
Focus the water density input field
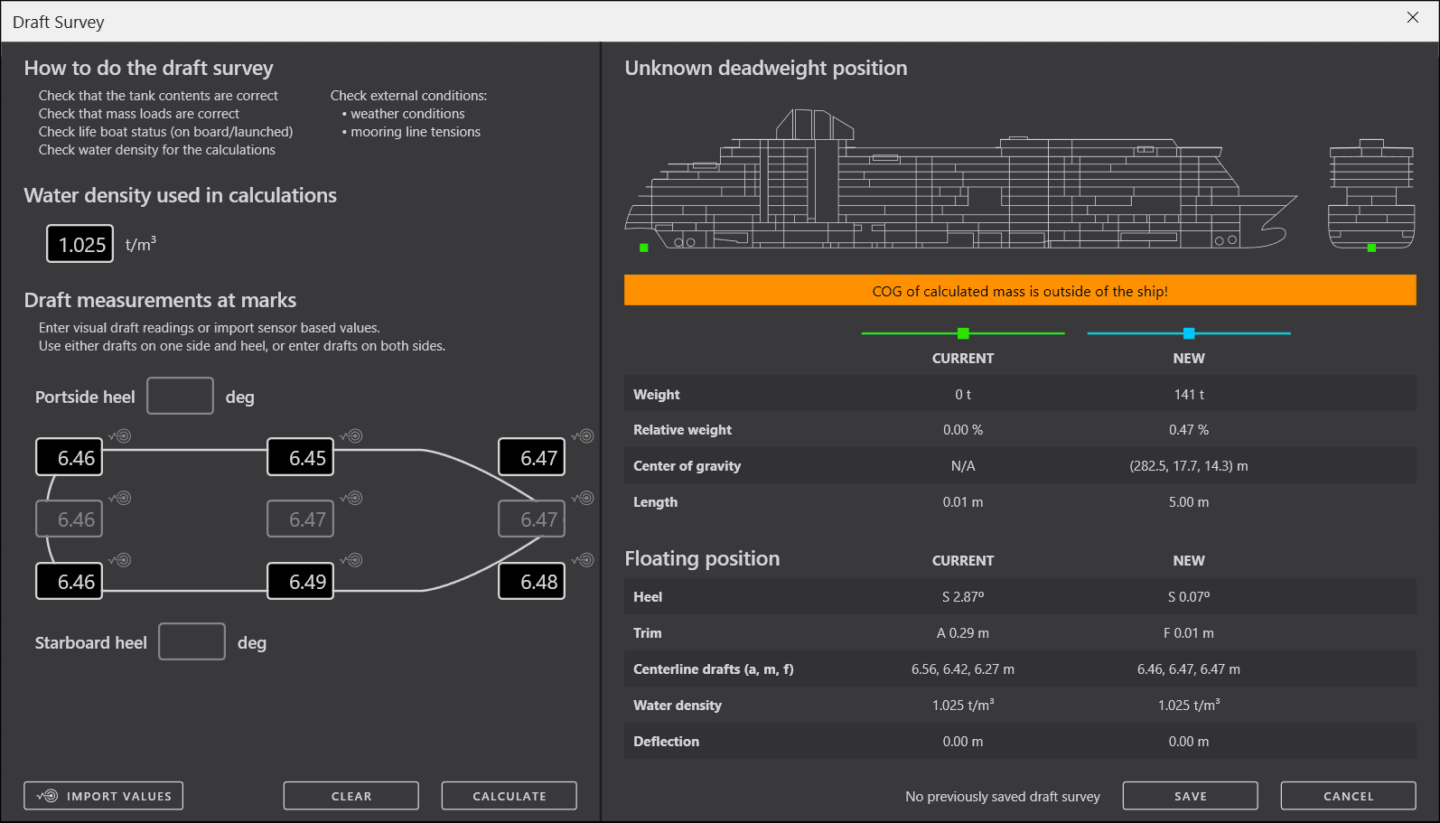(x=80, y=244)
